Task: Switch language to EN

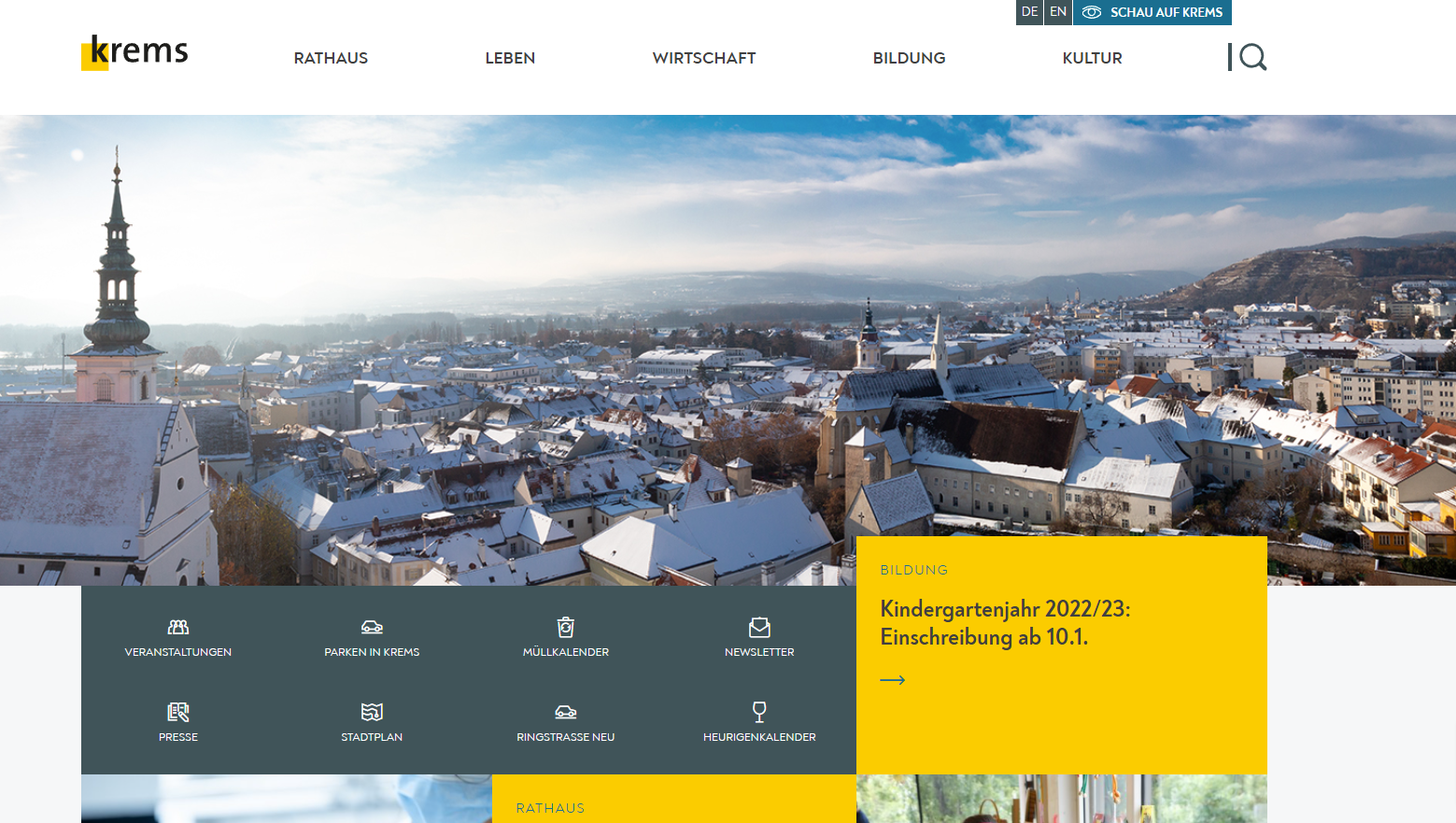Action: (x=1058, y=12)
